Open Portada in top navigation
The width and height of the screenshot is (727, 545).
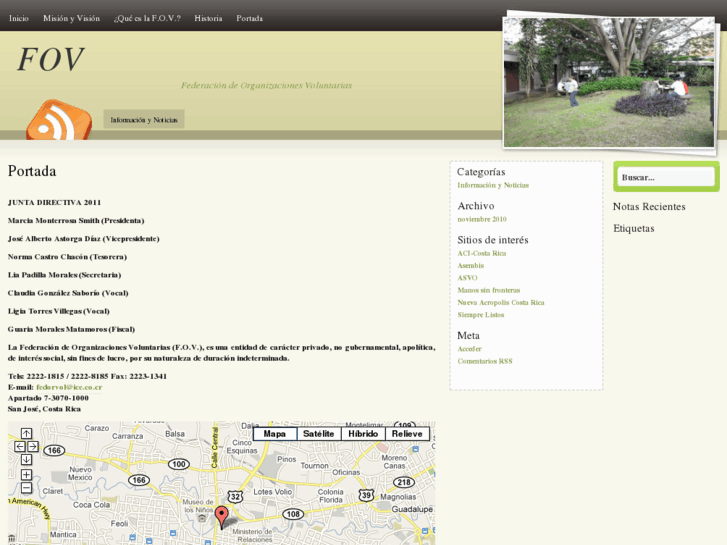tap(249, 19)
